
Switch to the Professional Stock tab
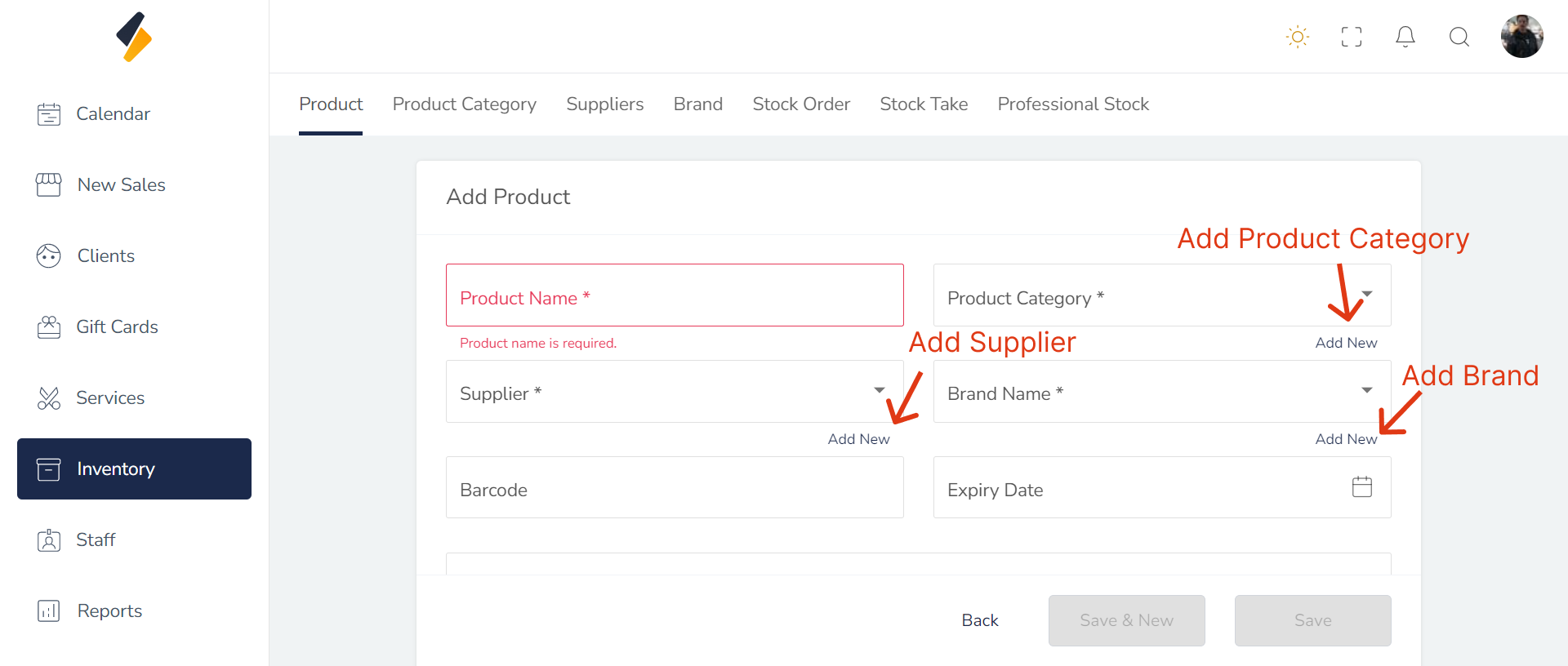(x=1073, y=104)
